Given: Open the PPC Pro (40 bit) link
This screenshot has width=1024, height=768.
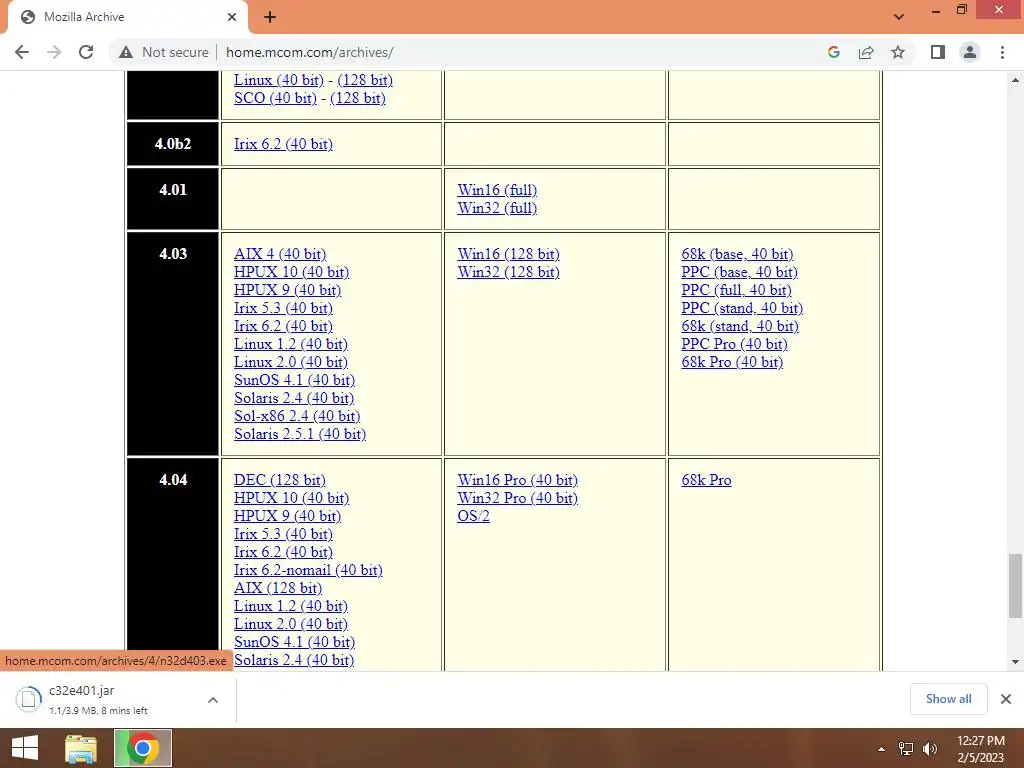Looking at the screenshot, I should point(734,344).
